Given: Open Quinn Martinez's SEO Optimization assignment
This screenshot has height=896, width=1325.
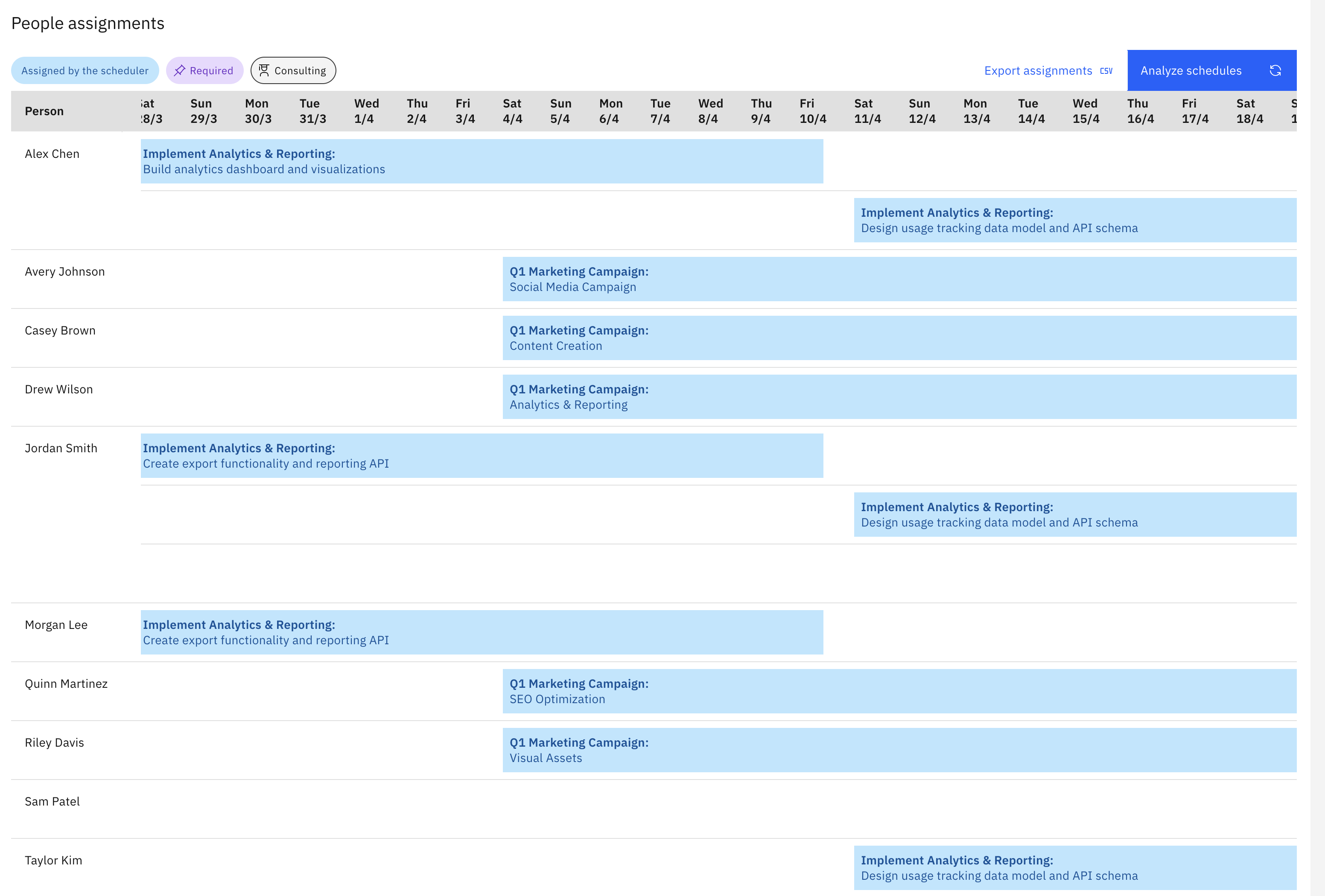Looking at the screenshot, I should tap(899, 691).
